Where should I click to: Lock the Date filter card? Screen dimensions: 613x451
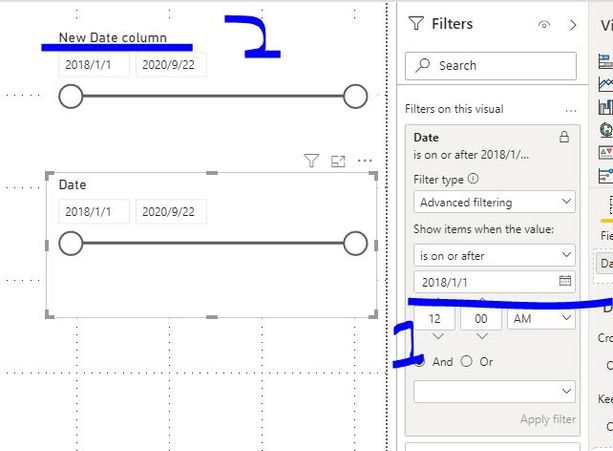coord(564,137)
